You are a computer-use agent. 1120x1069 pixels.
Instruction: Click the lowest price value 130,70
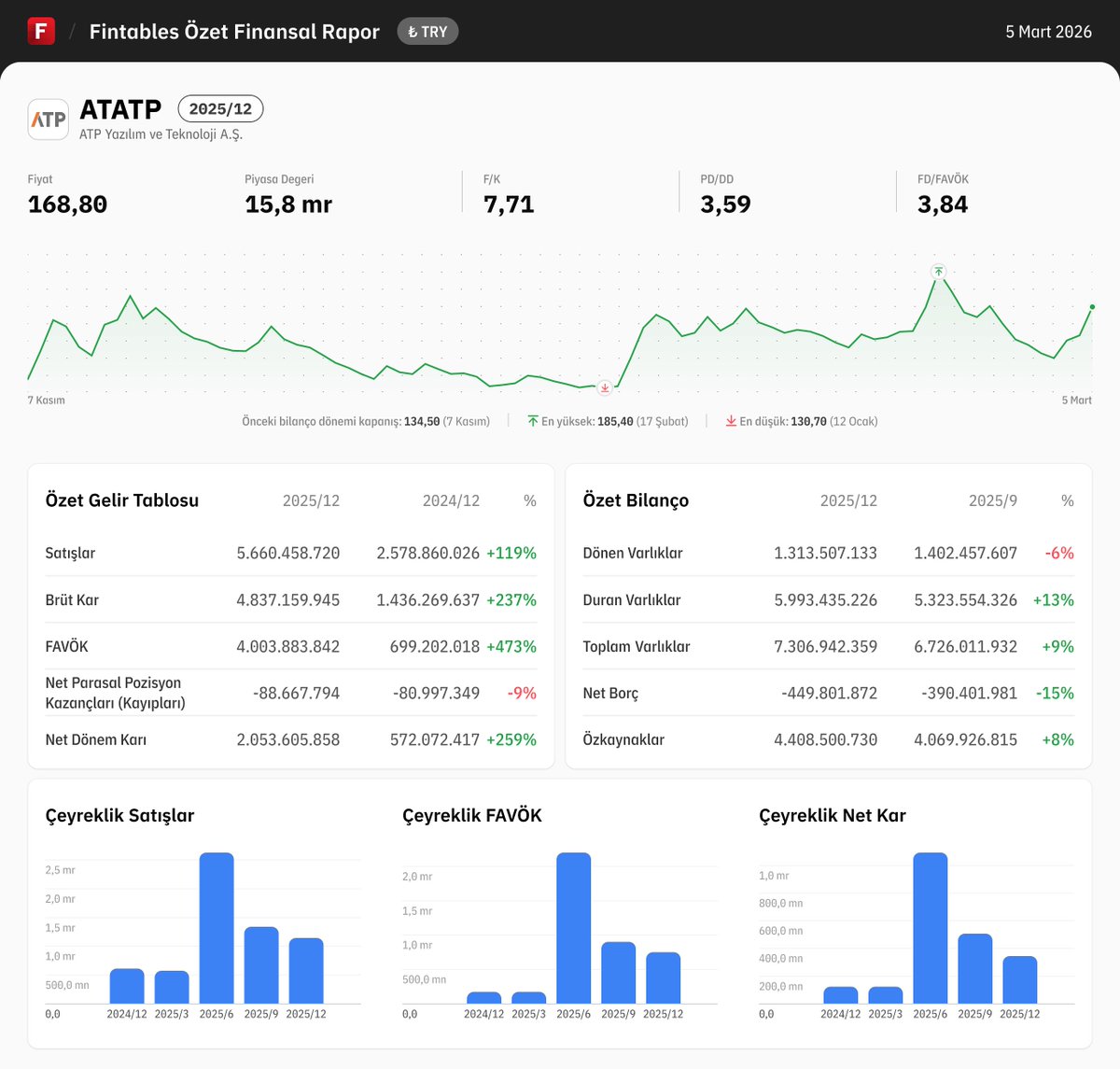pyautogui.click(x=808, y=421)
